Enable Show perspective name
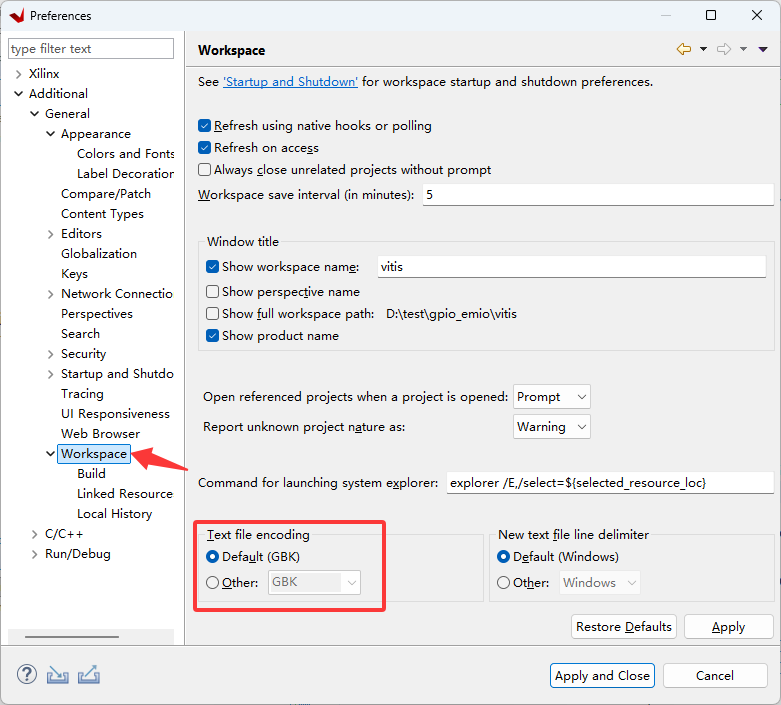781x705 pixels. click(212, 291)
